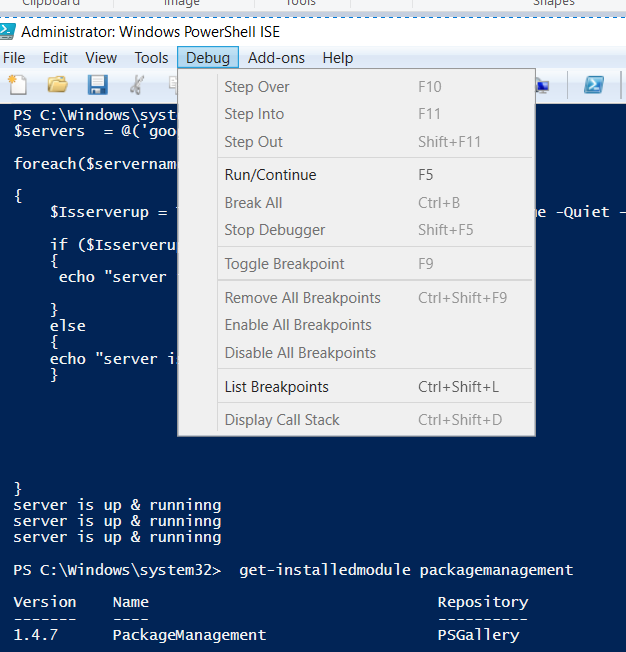Click the version value '1.4.7'
Image resolution: width=626 pixels, height=652 pixels.
tap(36, 635)
